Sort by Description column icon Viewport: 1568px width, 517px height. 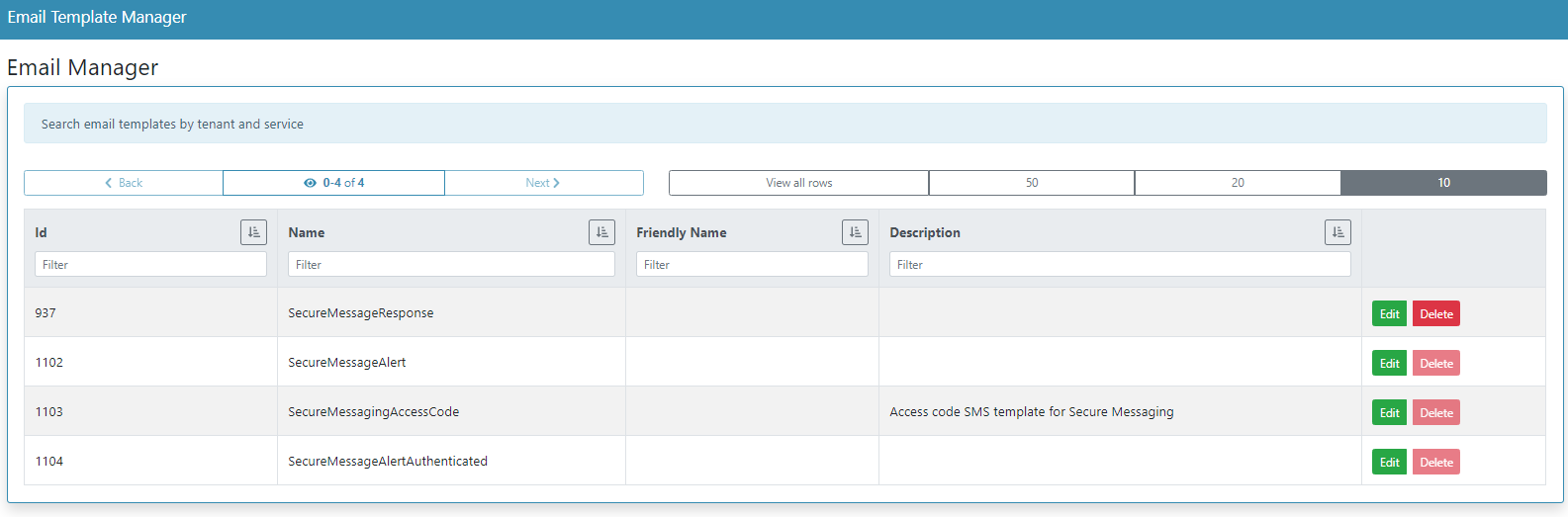[1337, 232]
